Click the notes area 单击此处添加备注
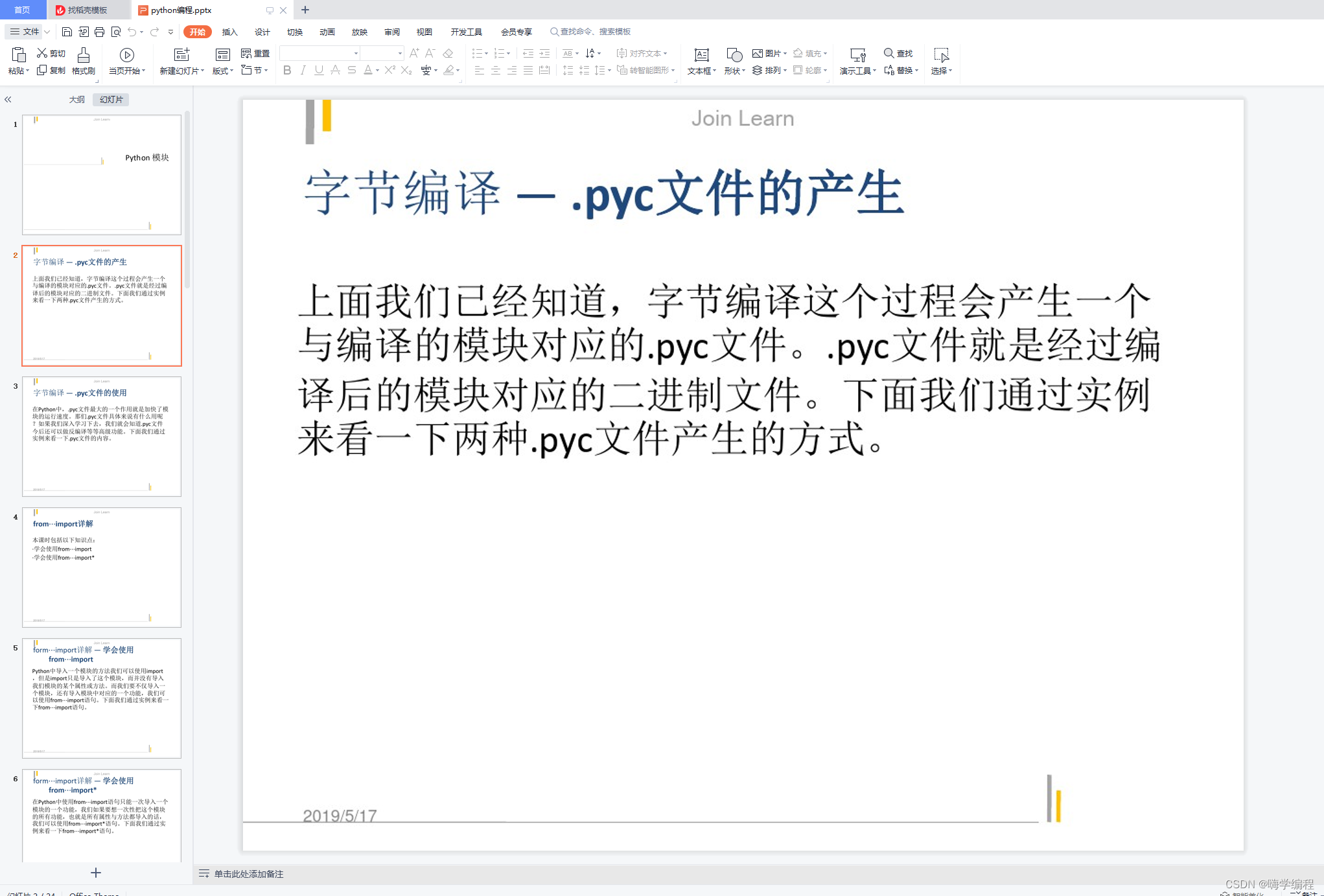The height and width of the screenshot is (896, 1324). click(x=249, y=874)
